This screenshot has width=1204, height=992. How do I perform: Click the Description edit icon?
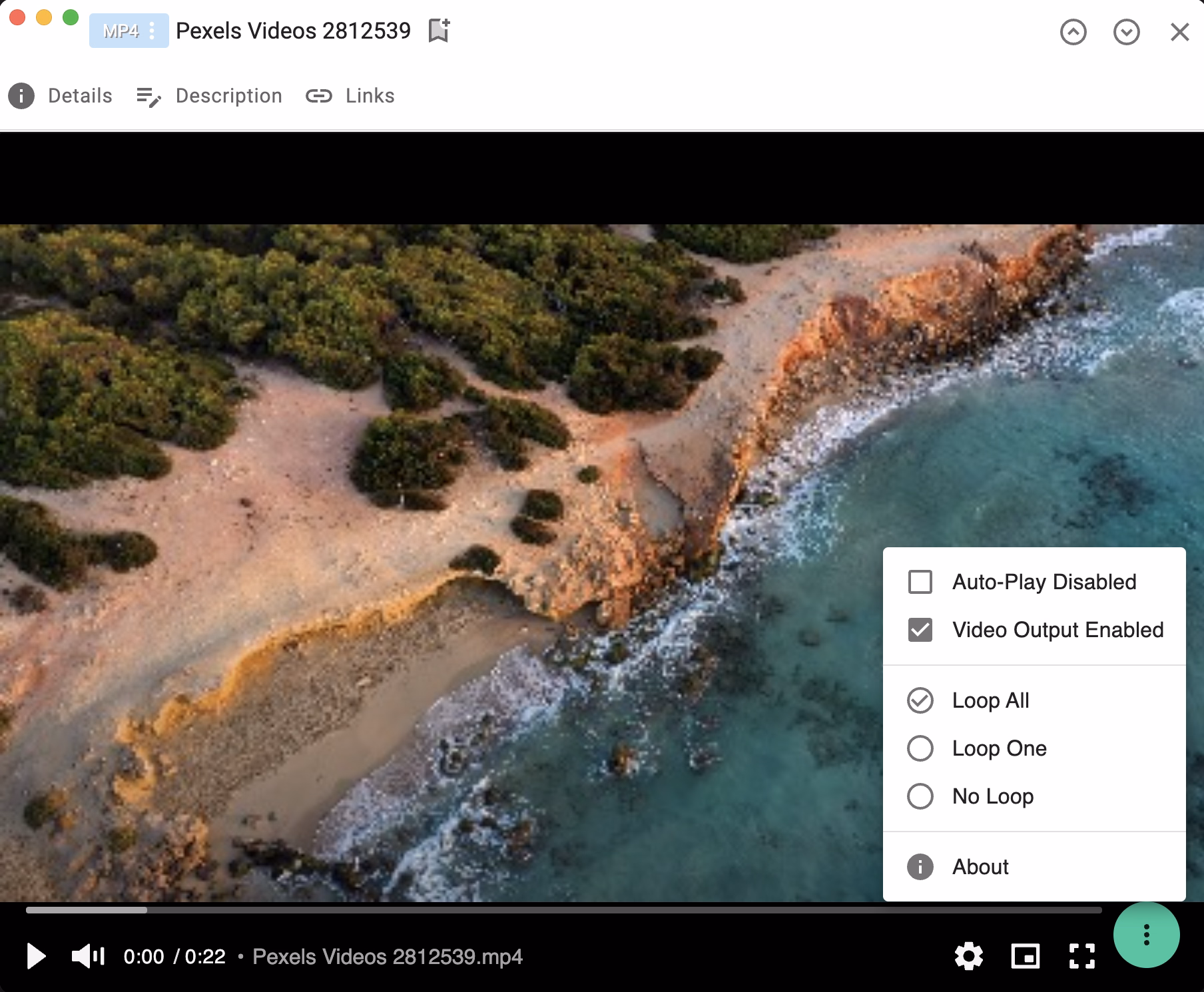[x=149, y=95]
